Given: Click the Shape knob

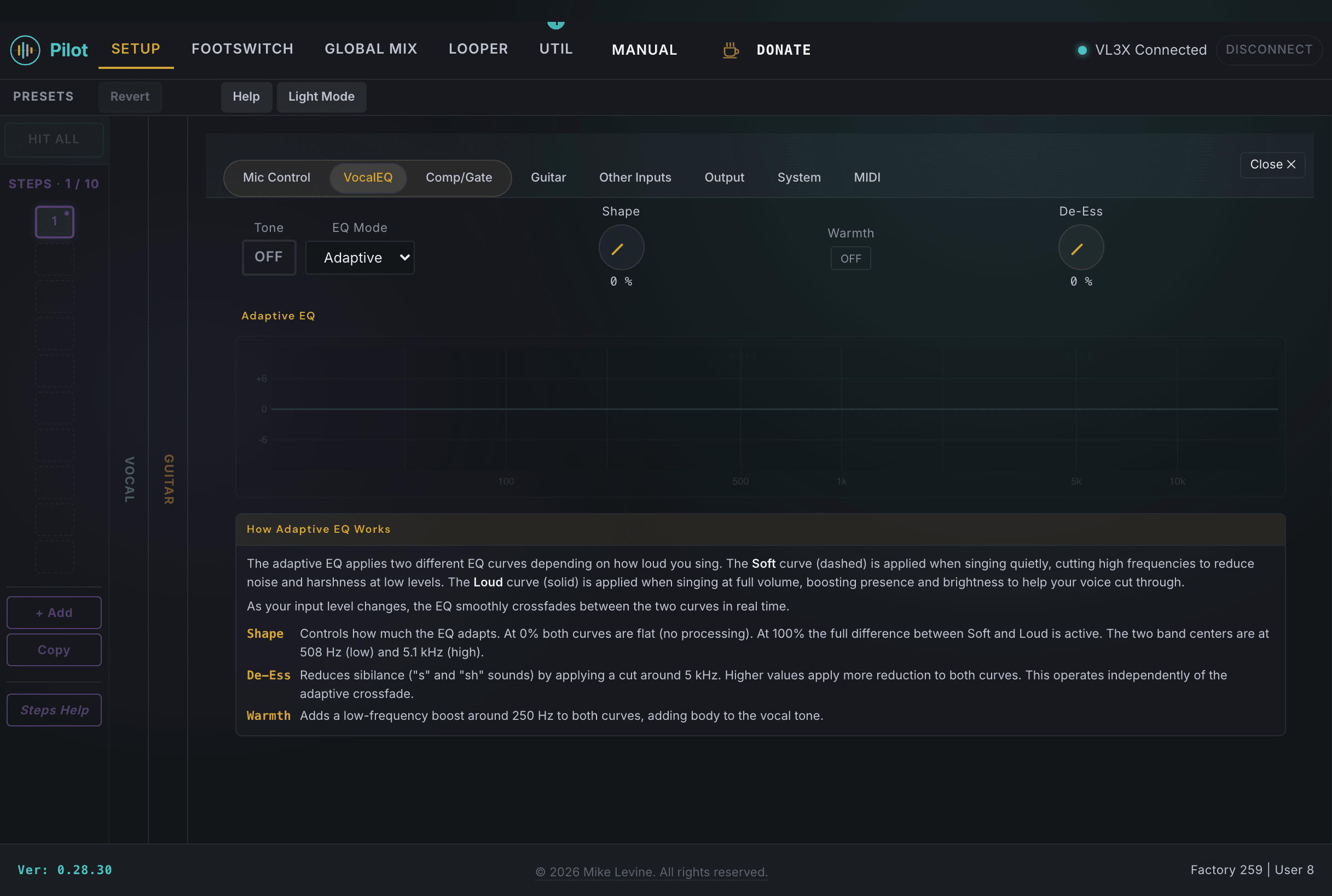Looking at the screenshot, I should click(x=621, y=247).
